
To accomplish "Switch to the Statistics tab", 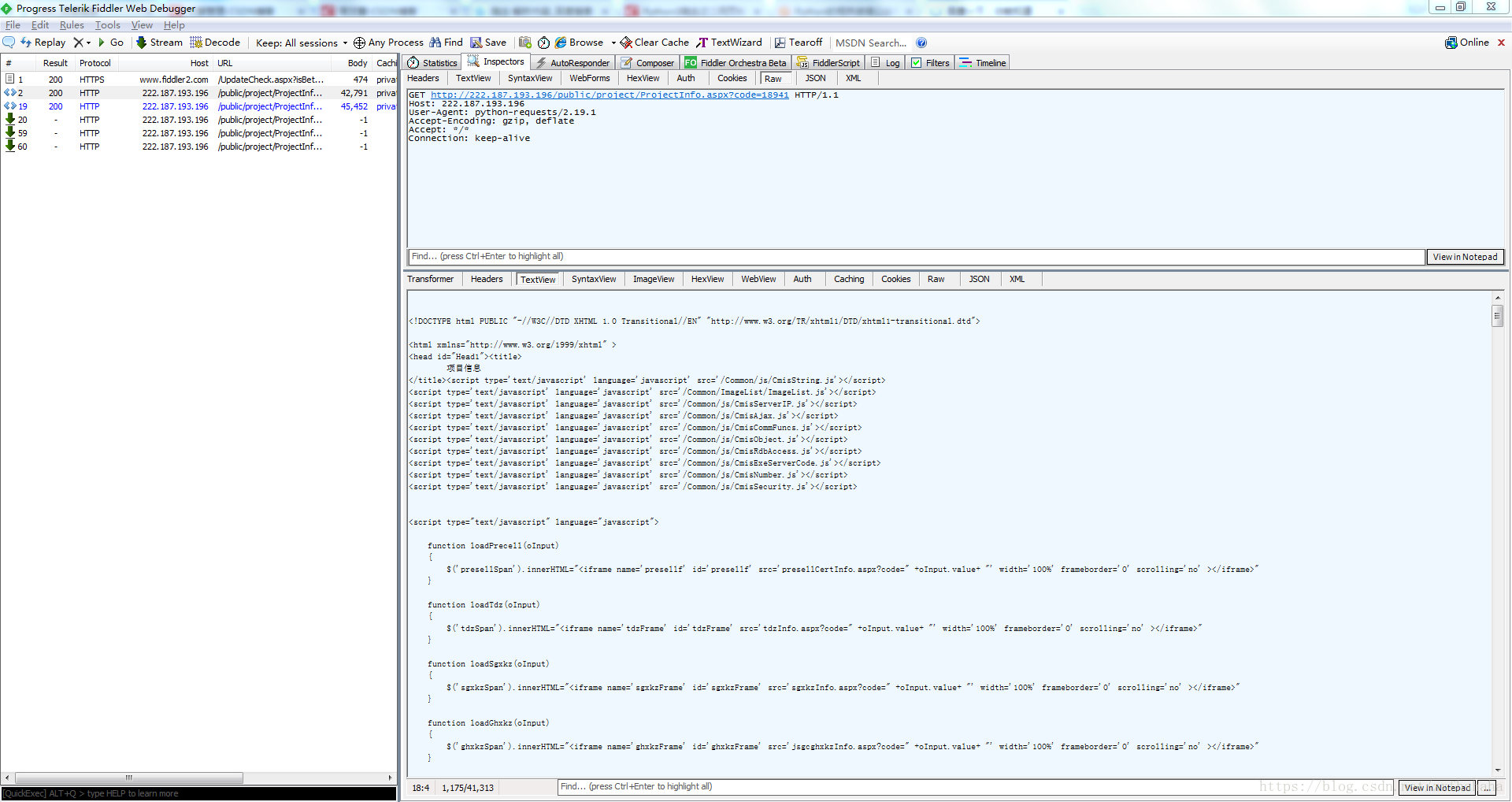I will click(x=432, y=63).
